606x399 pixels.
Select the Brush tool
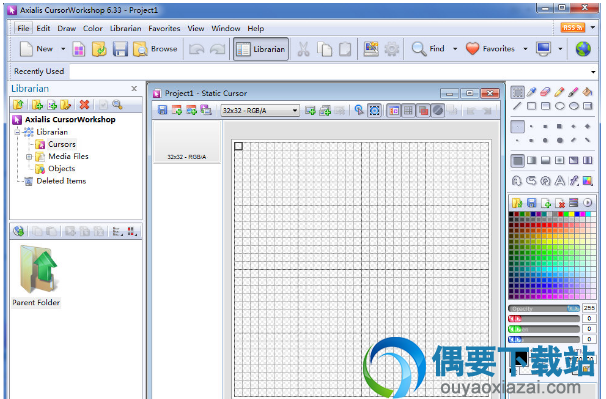573,92
